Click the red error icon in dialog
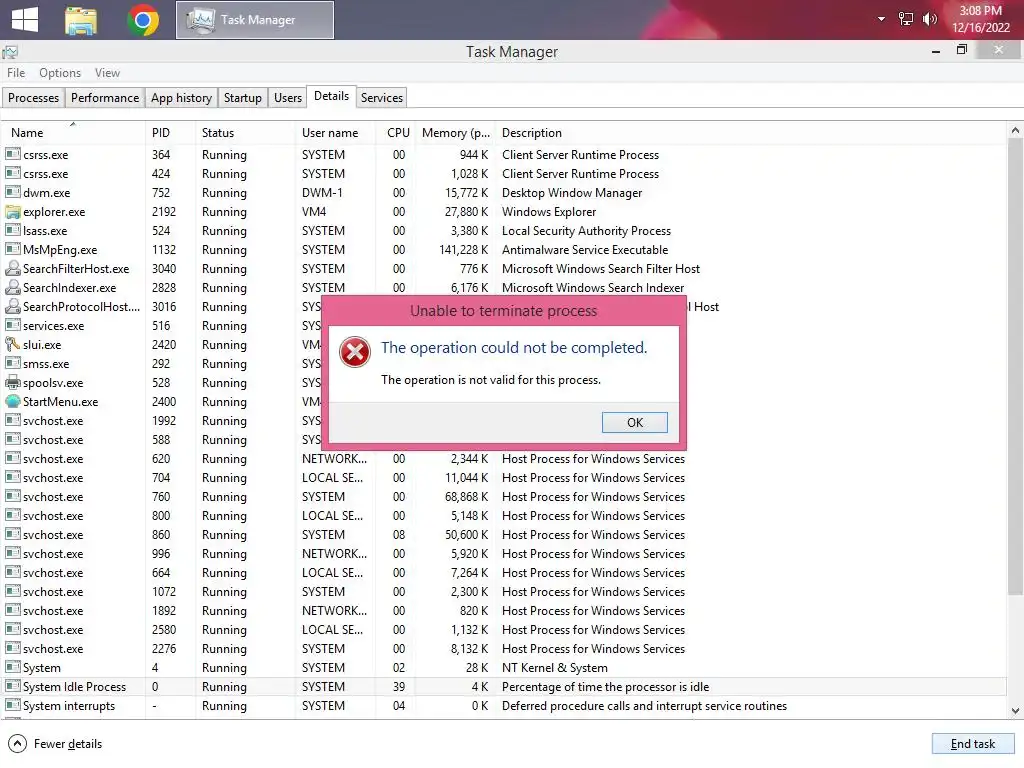Viewport: 1024px width, 768px height. click(x=355, y=352)
